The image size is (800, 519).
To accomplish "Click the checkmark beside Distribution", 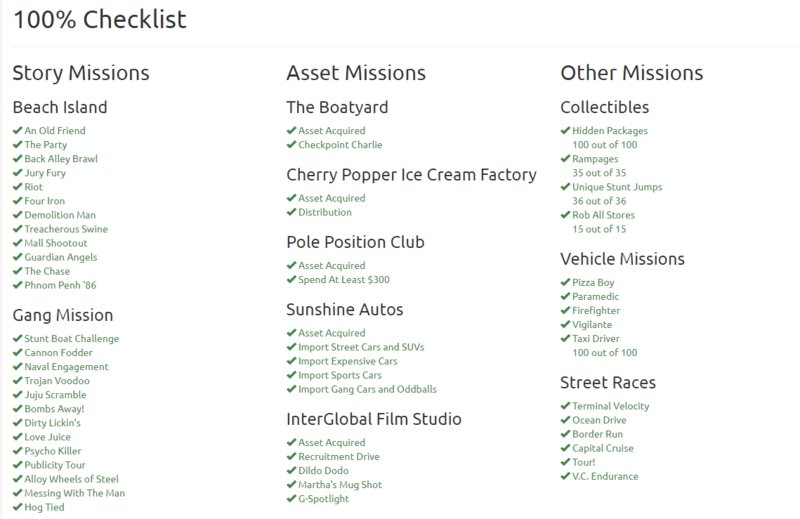I will click(291, 212).
